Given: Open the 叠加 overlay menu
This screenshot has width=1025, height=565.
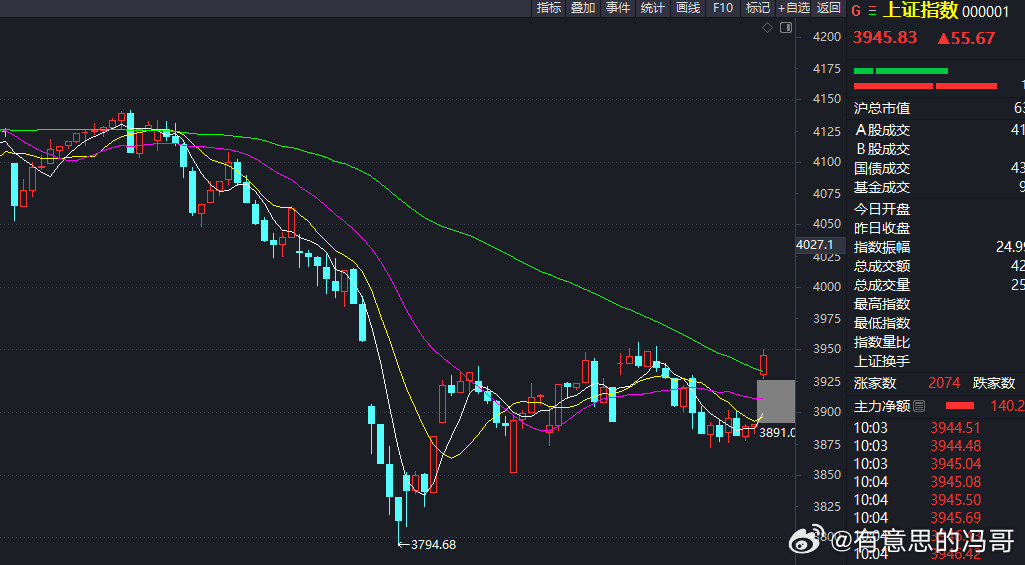Looking at the screenshot, I should coord(583,8).
